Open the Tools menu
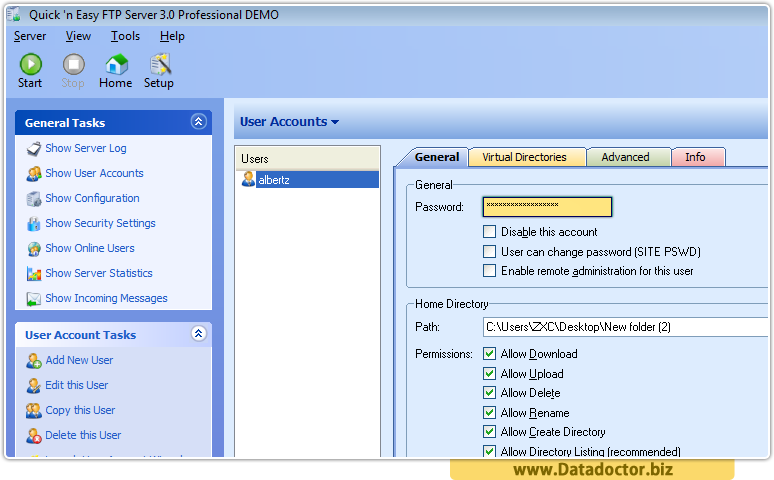The width and height of the screenshot is (774, 480). click(x=125, y=36)
